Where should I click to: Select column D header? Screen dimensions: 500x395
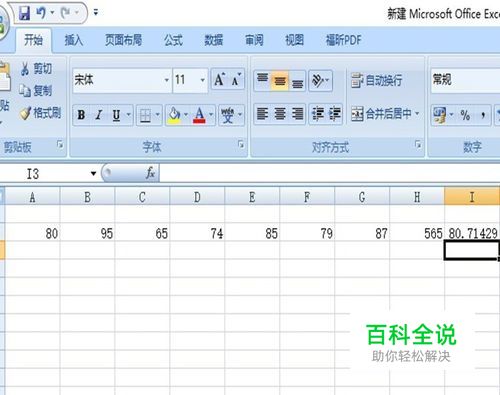[197, 197]
